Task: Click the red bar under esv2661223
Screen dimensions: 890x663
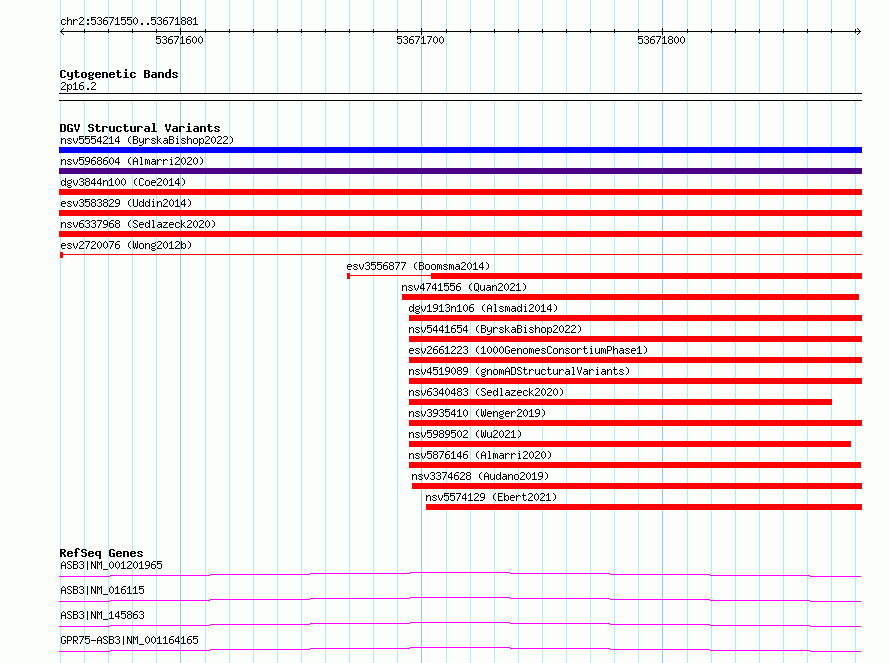Action: [635, 360]
